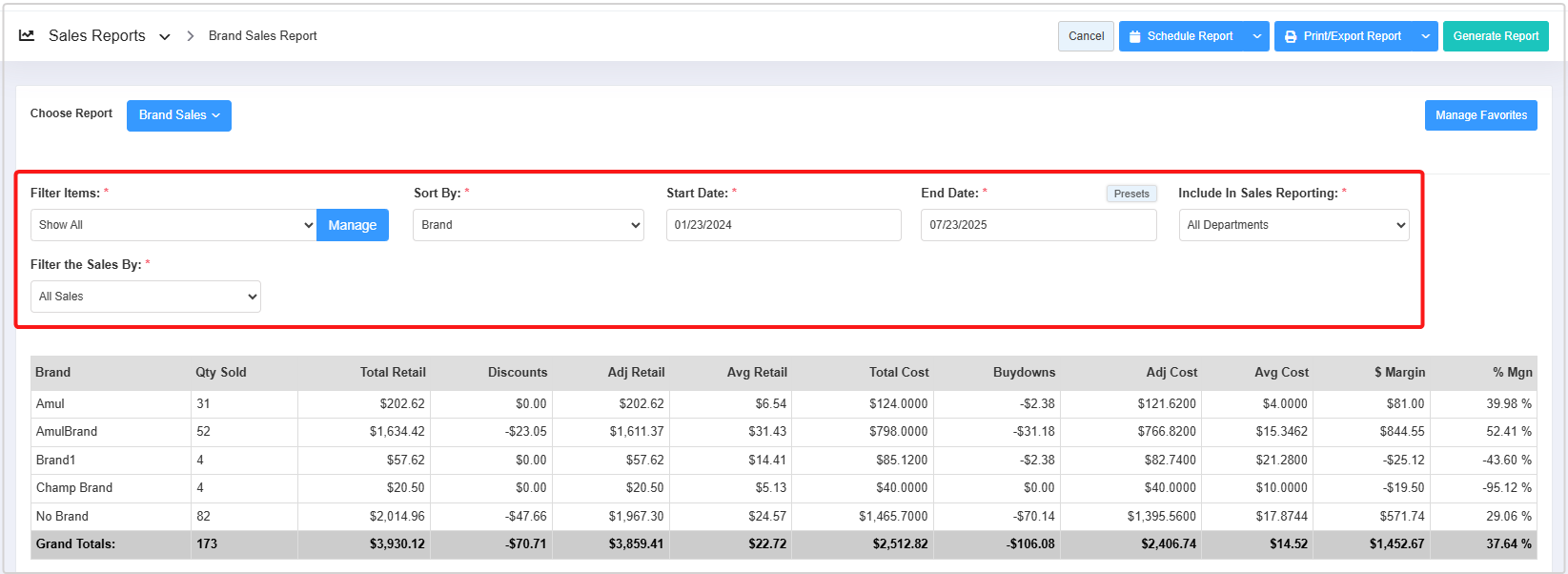Open the Filter Items Show All dropdown
The image size is (1568, 574).
click(x=173, y=225)
